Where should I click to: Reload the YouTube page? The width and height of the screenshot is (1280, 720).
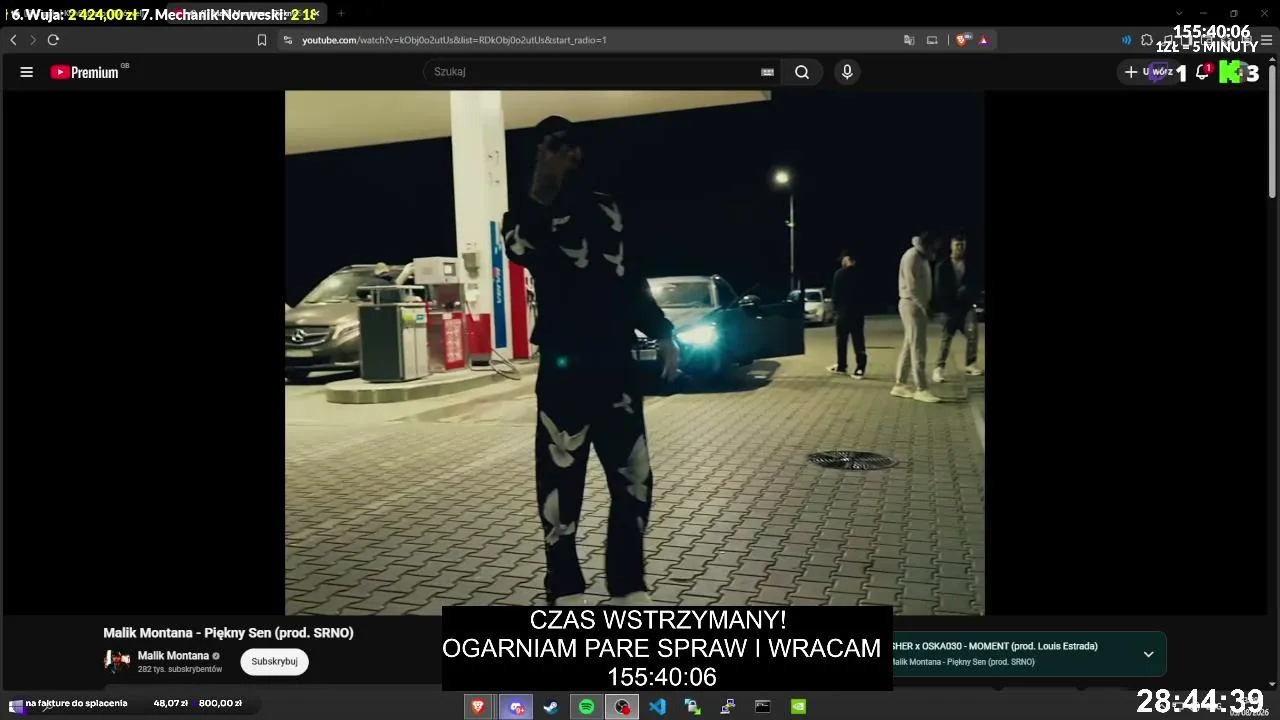click(x=53, y=40)
